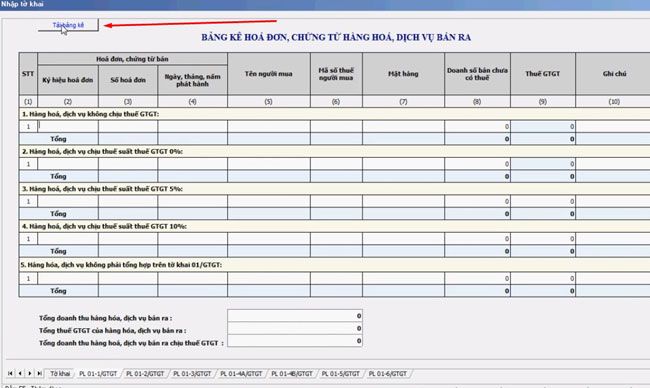Click Tổng row label in section 5

58,291
